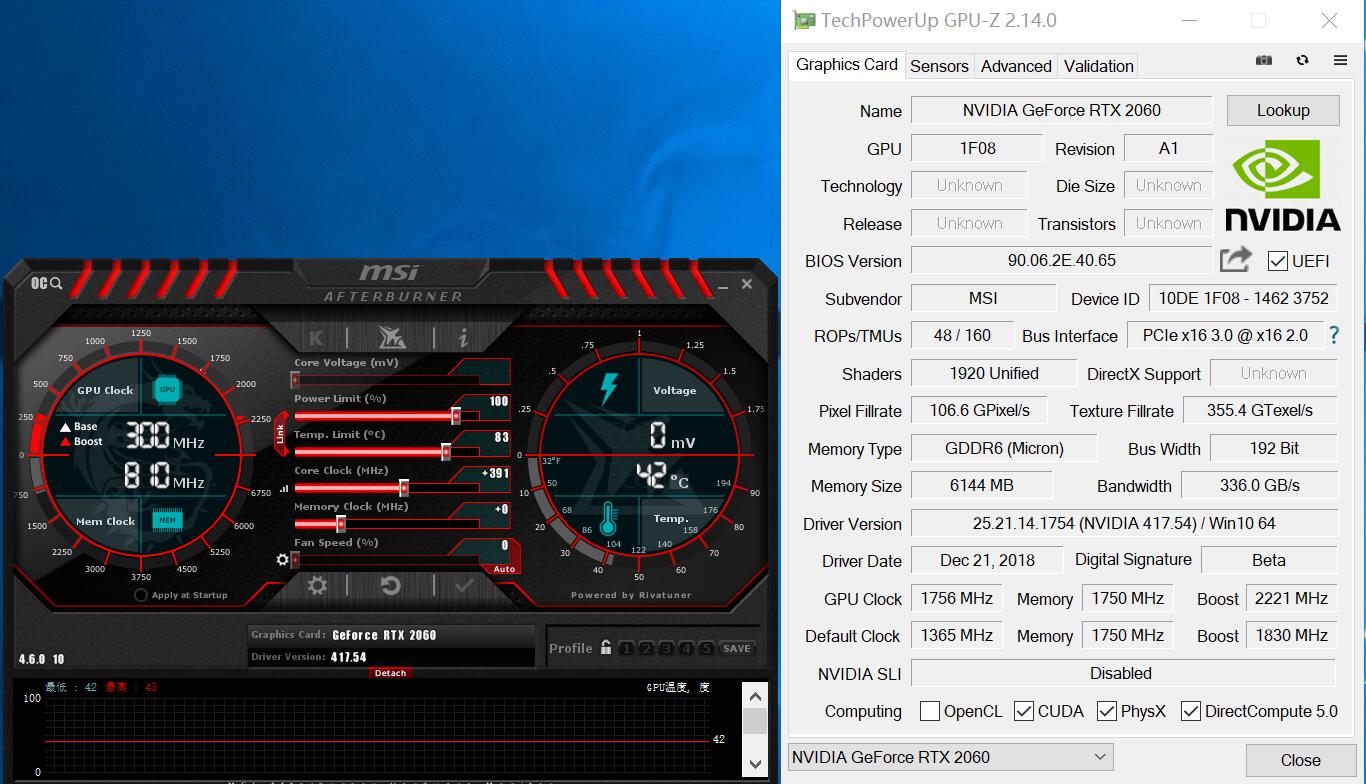Select Afterburner profile slot 1

tap(626, 648)
